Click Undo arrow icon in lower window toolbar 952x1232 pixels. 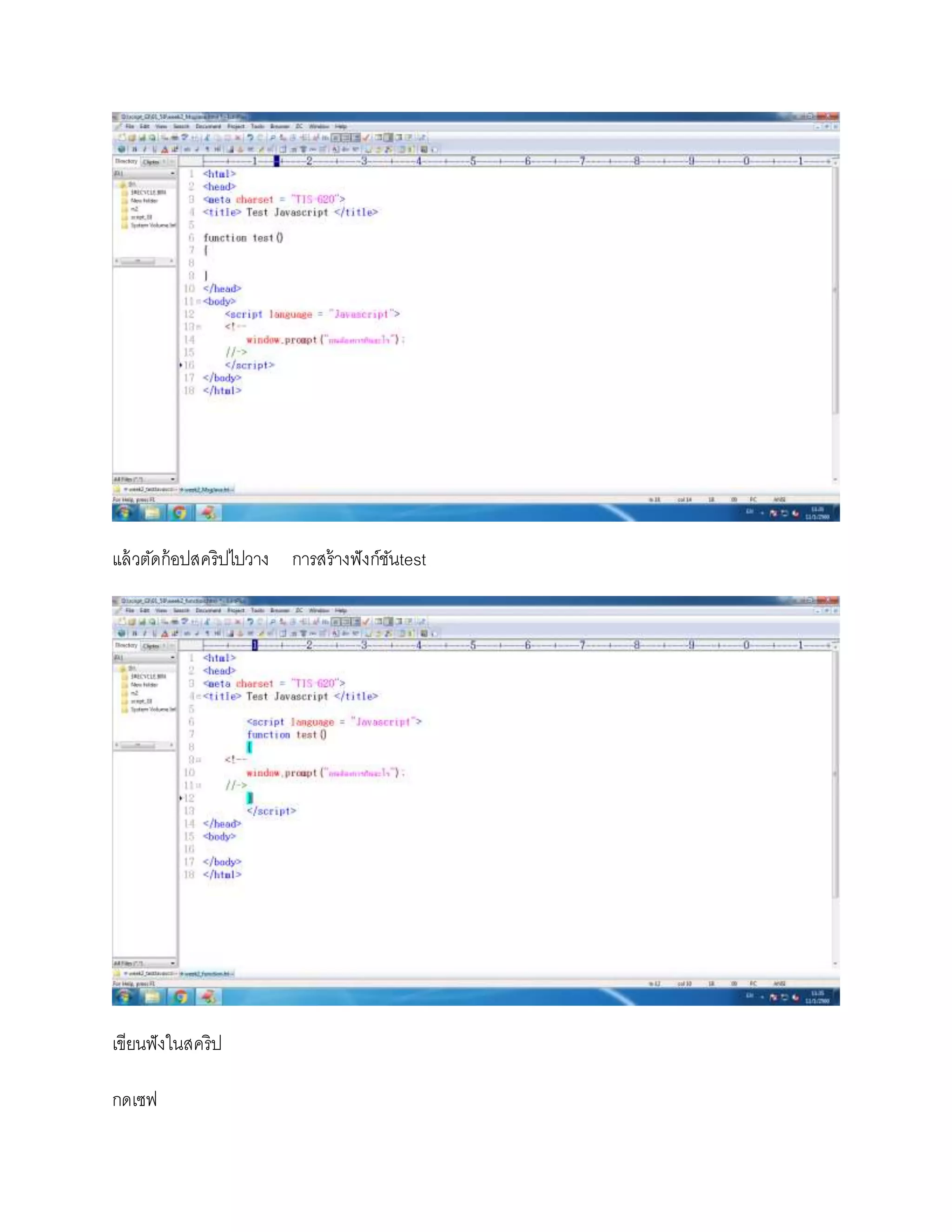point(250,622)
